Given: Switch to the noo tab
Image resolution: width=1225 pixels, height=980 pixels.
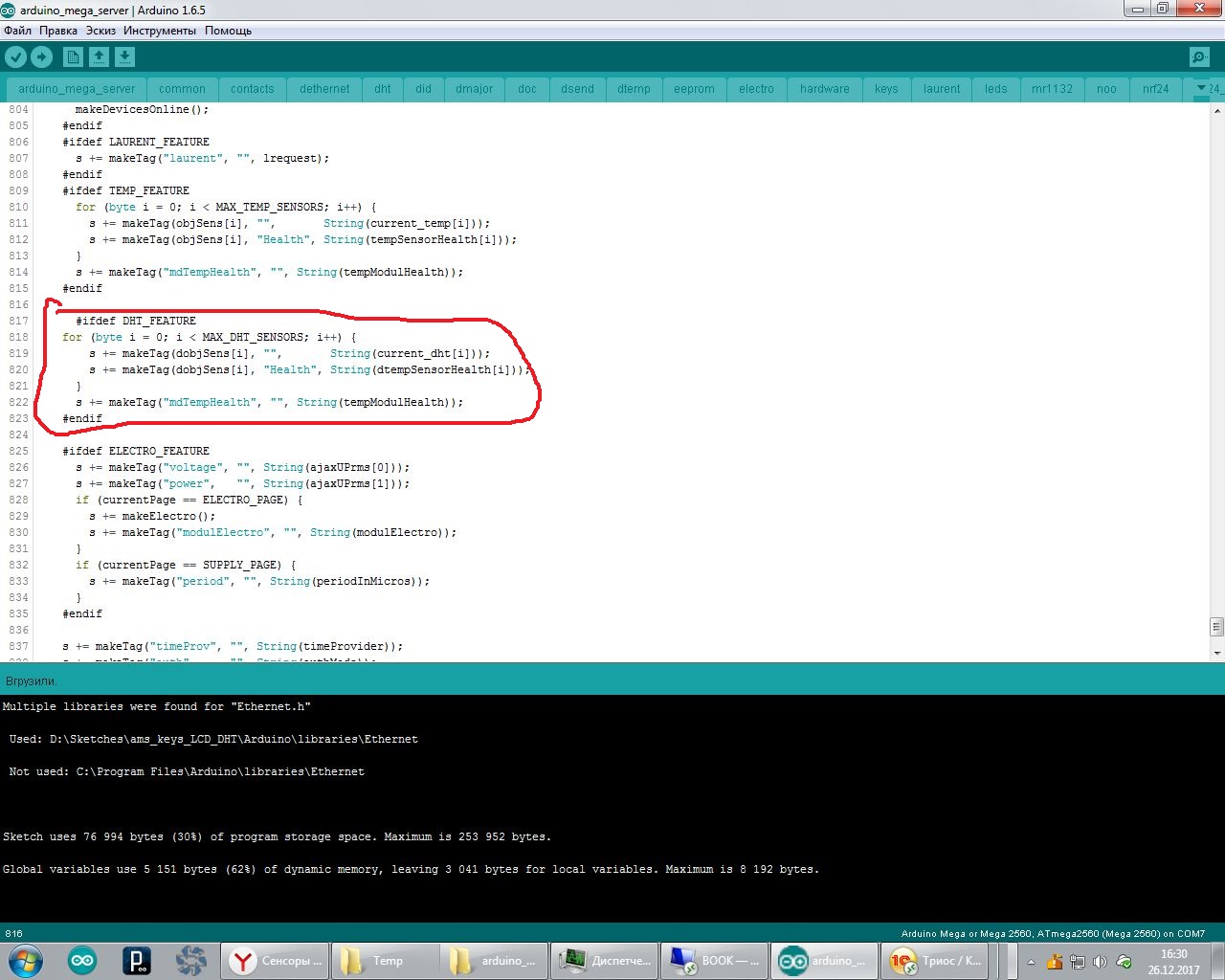Looking at the screenshot, I should [1107, 89].
